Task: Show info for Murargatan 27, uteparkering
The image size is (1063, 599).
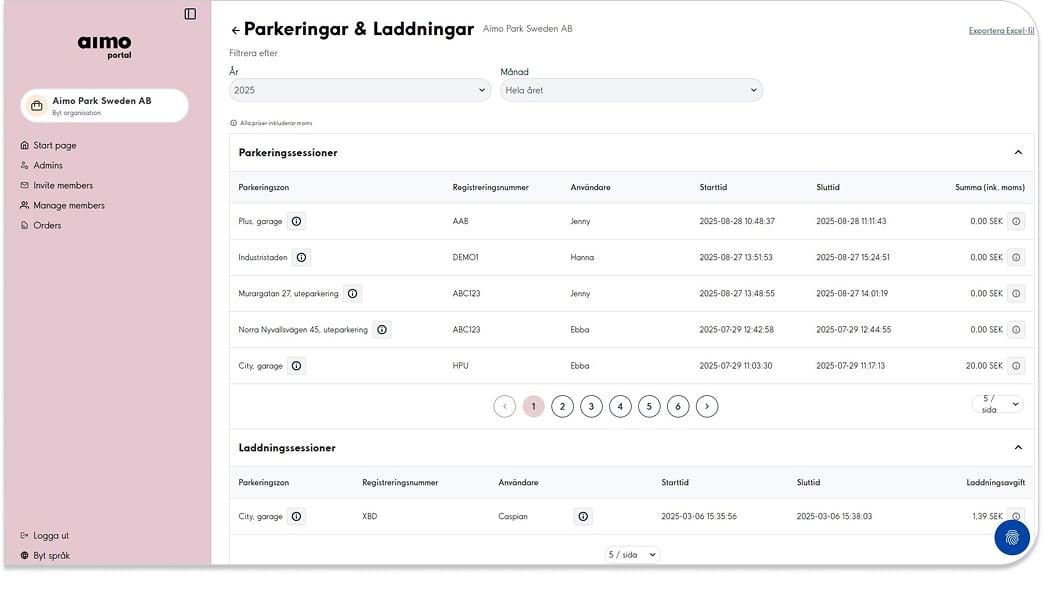Action: pyautogui.click(x=352, y=294)
